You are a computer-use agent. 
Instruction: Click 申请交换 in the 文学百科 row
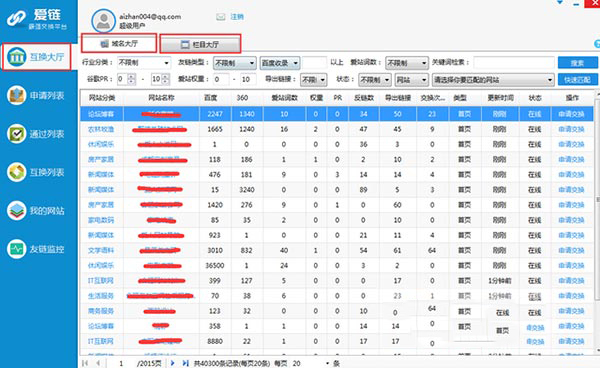[x=571, y=251]
